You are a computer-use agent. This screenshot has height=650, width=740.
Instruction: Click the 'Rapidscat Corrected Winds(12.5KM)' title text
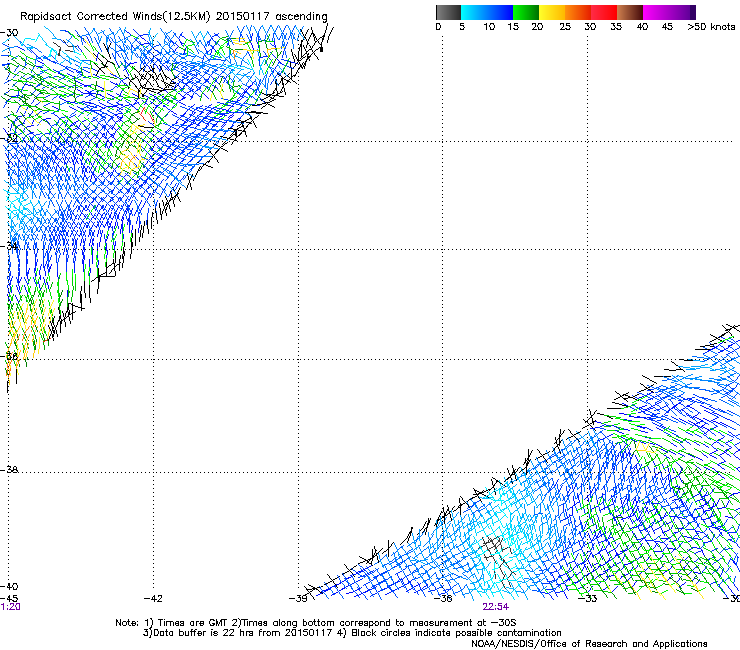(115, 17)
